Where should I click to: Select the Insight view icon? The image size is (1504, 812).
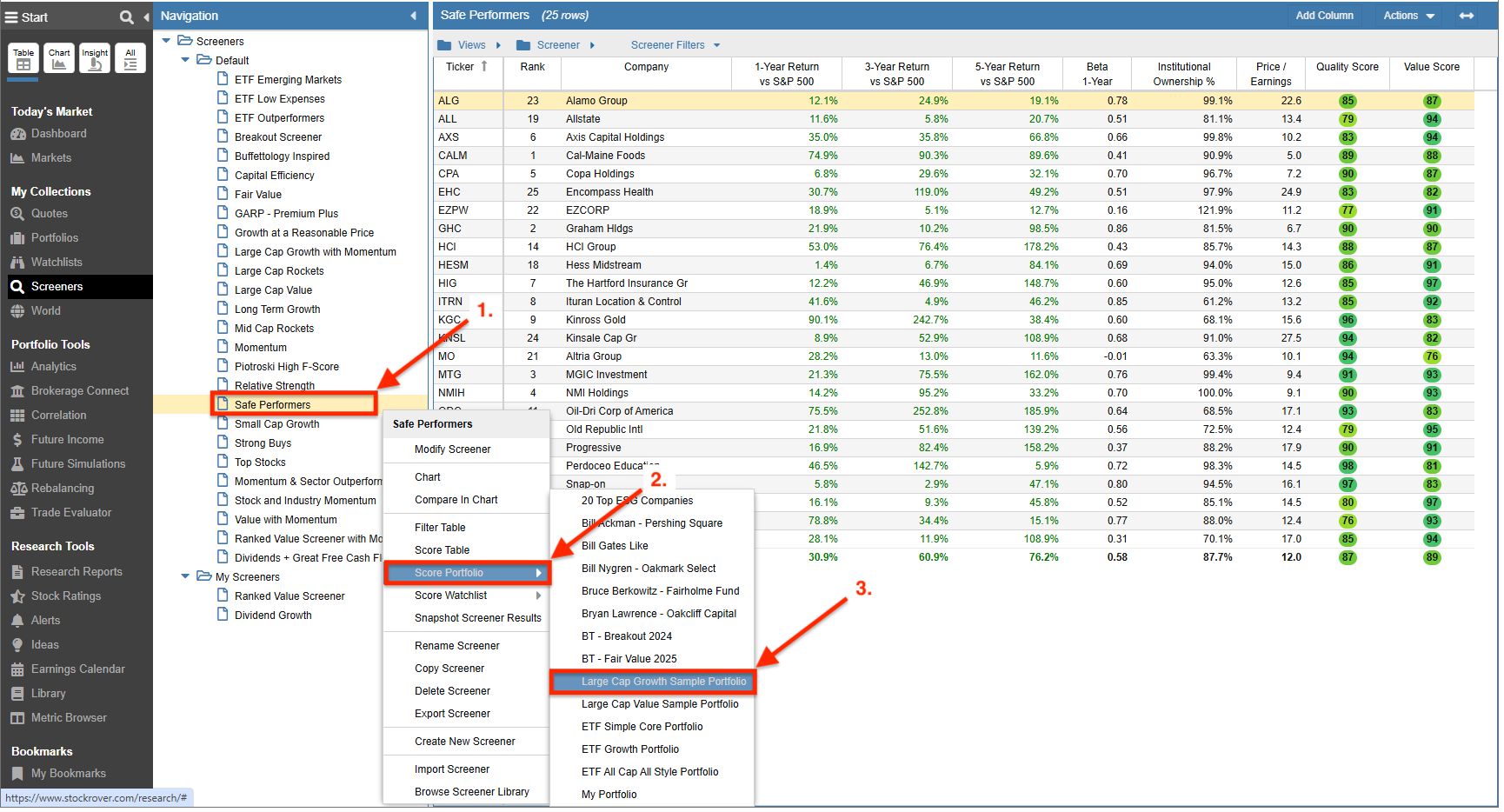[x=95, y=58]
